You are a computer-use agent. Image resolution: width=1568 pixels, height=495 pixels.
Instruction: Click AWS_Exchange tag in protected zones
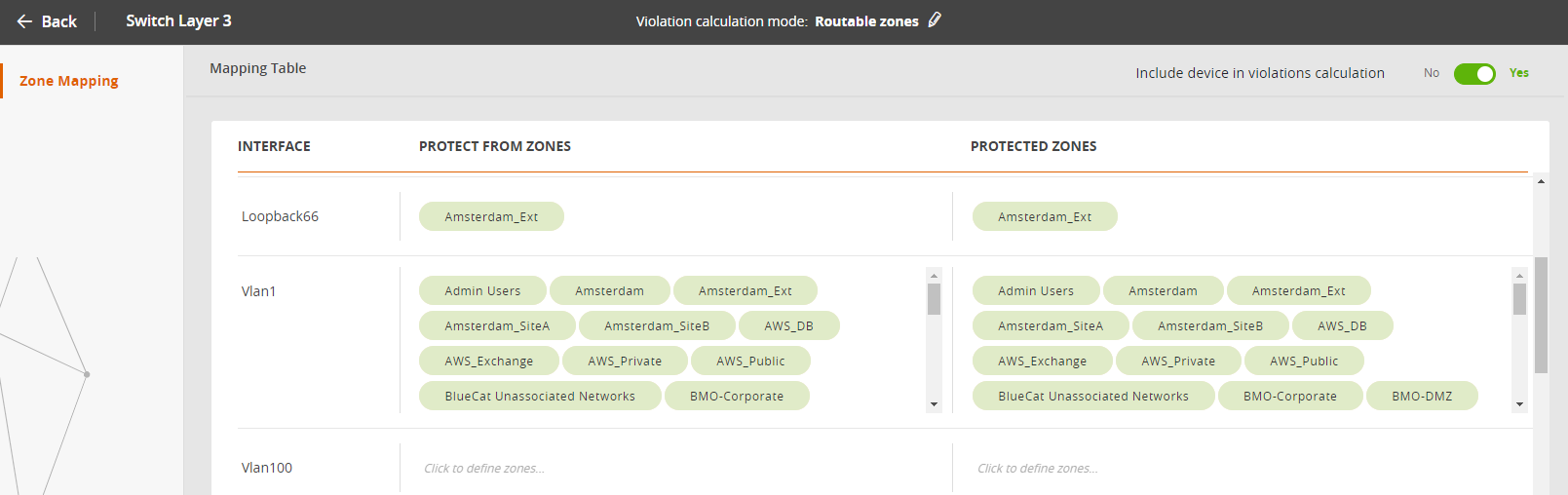coord(1042,361)
